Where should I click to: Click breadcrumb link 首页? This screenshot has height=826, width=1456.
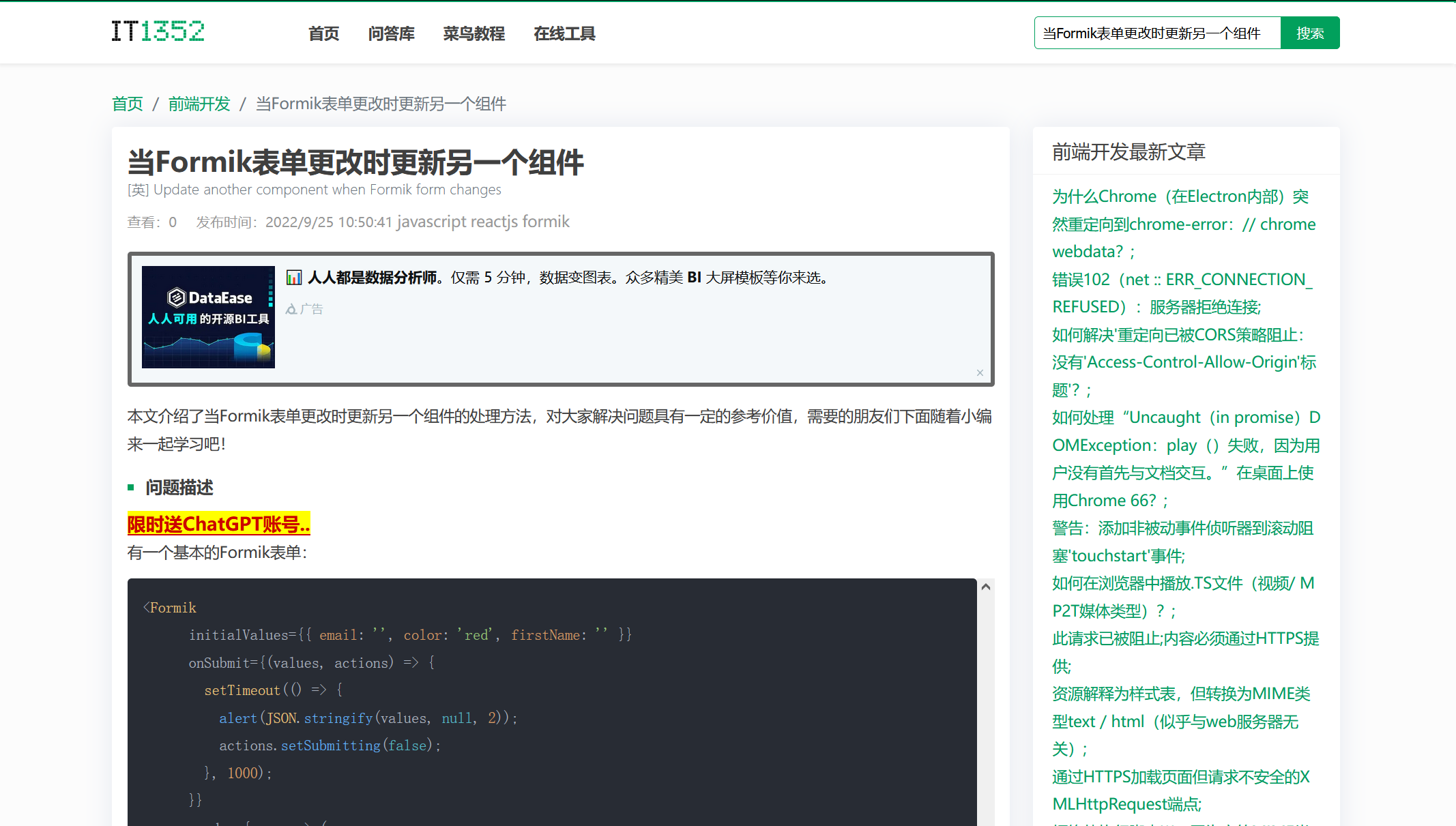click(128, 104)
